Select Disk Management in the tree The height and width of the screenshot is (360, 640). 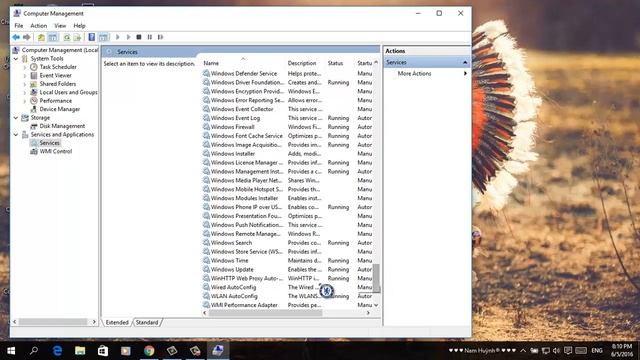tap(62, 126)
